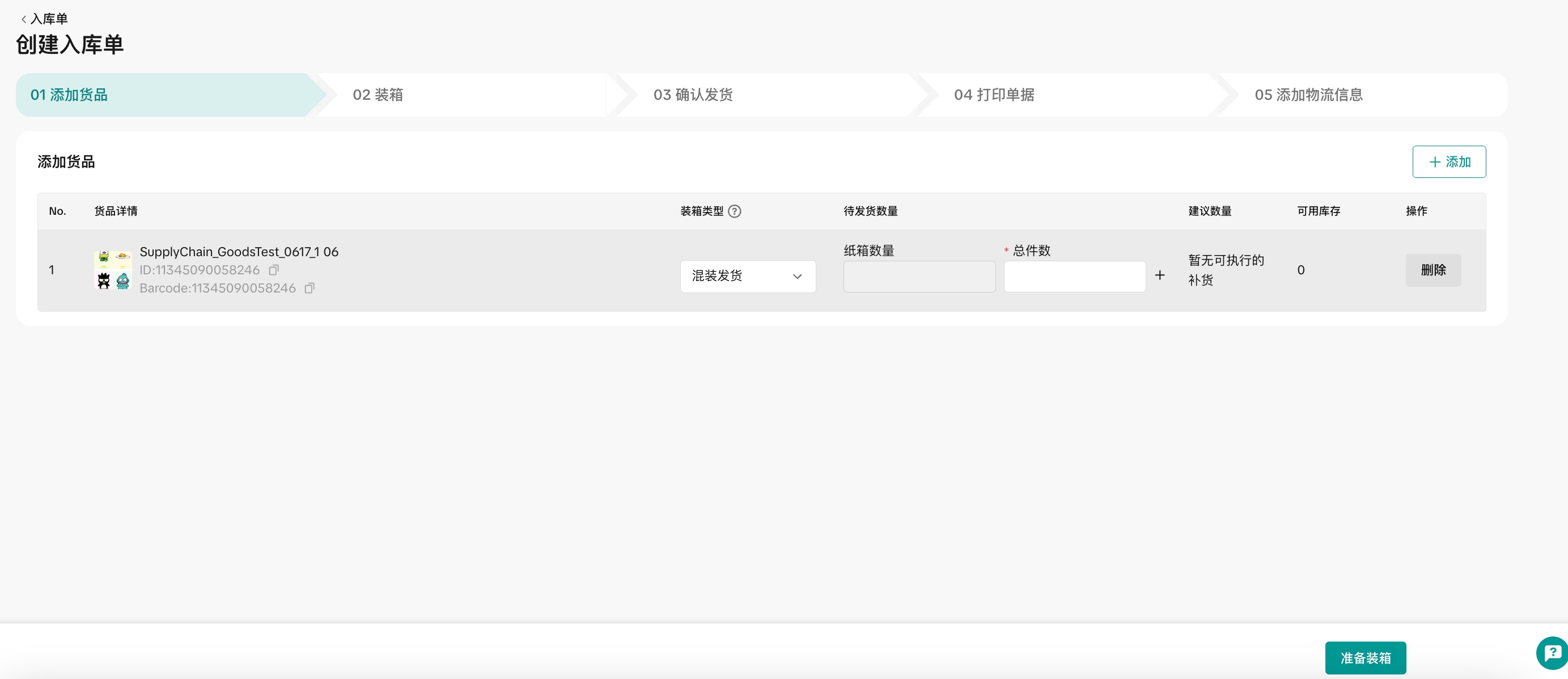Copy the Barcode using its copy icon
The height and width of the screenshot is (679, 1568).
tap(309, 288)
